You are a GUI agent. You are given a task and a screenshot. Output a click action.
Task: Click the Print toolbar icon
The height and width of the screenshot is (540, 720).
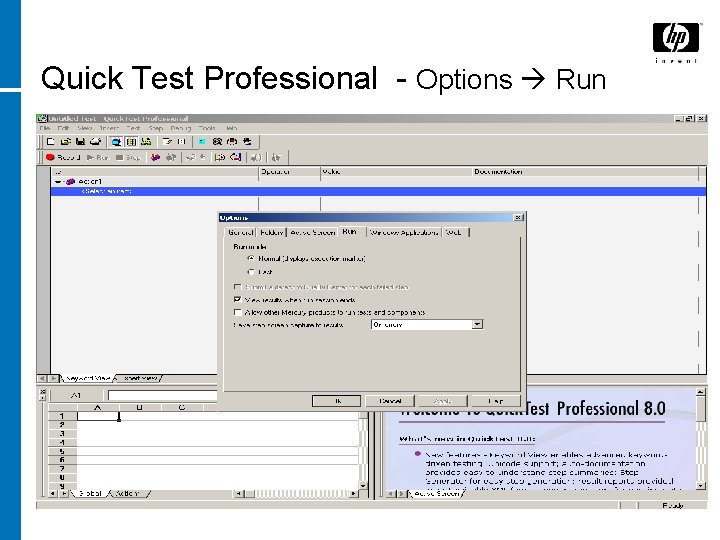pos(95,141)
